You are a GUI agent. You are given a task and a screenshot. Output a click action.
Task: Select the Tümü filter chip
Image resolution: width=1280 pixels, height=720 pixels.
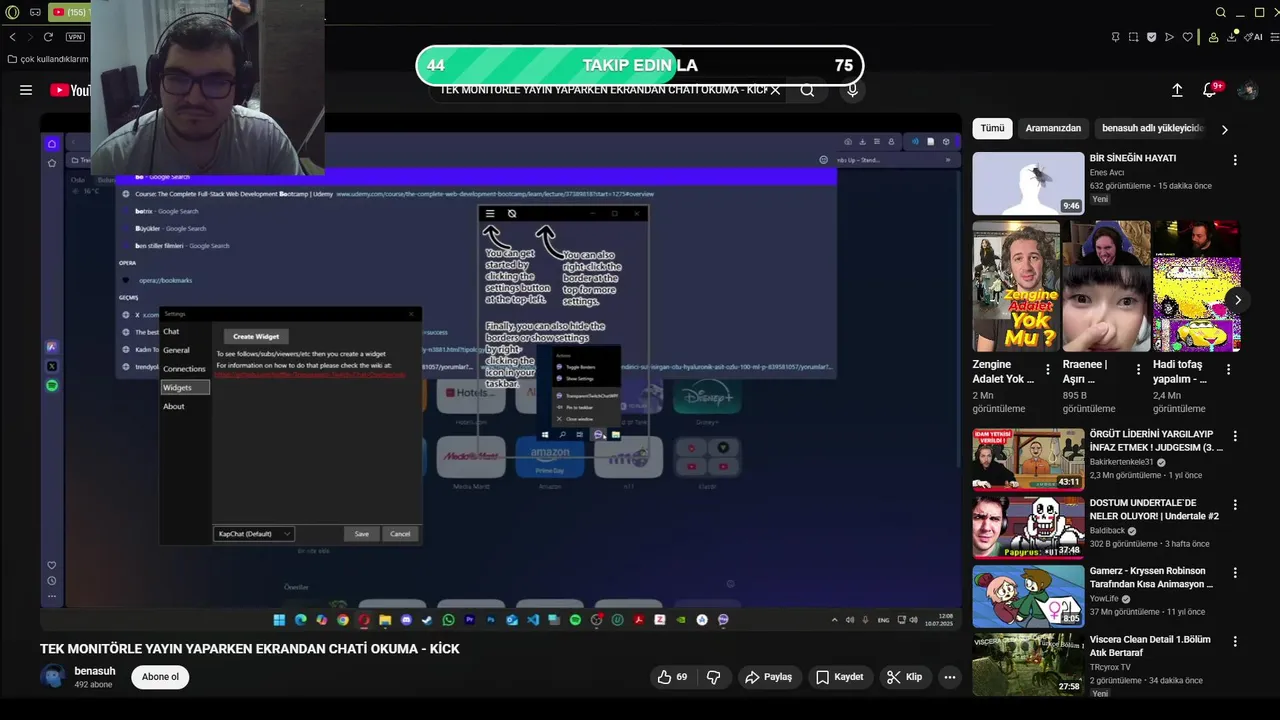(992, 129)
